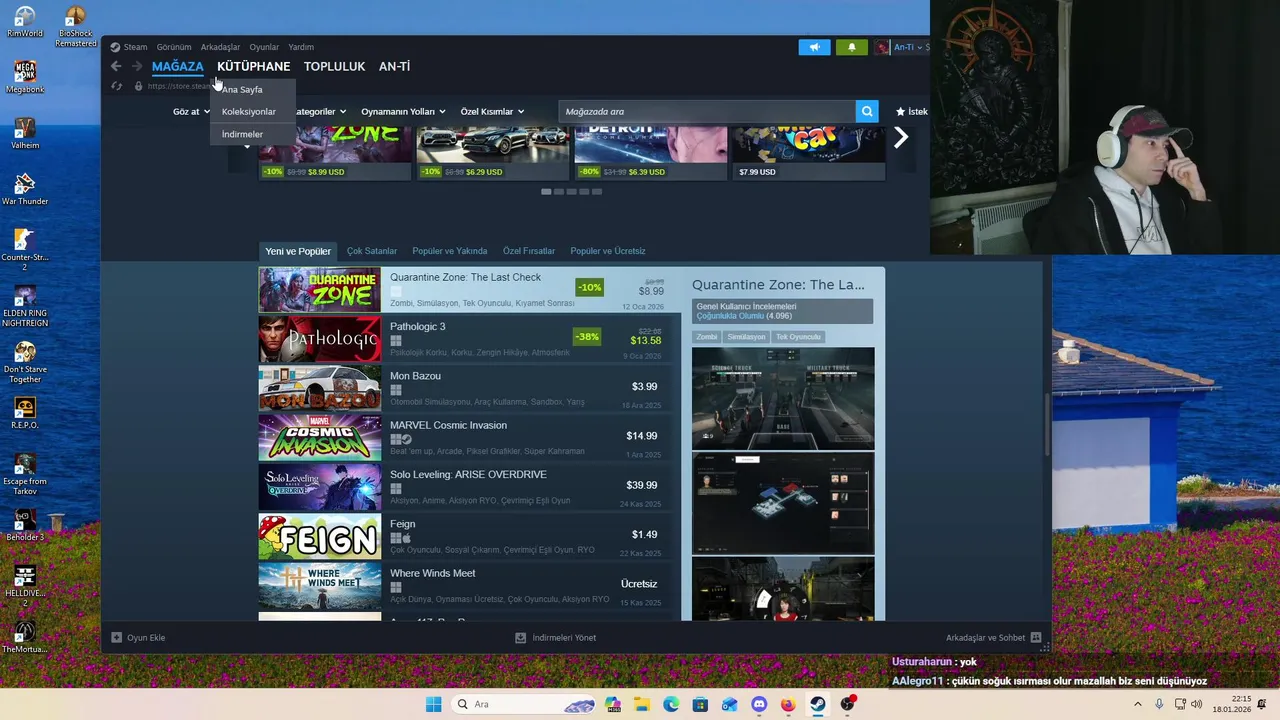The height and width of the screenshot is (720, 1280).
Task: Open the Where Winds Meet entry
Action: pos(469,586)
